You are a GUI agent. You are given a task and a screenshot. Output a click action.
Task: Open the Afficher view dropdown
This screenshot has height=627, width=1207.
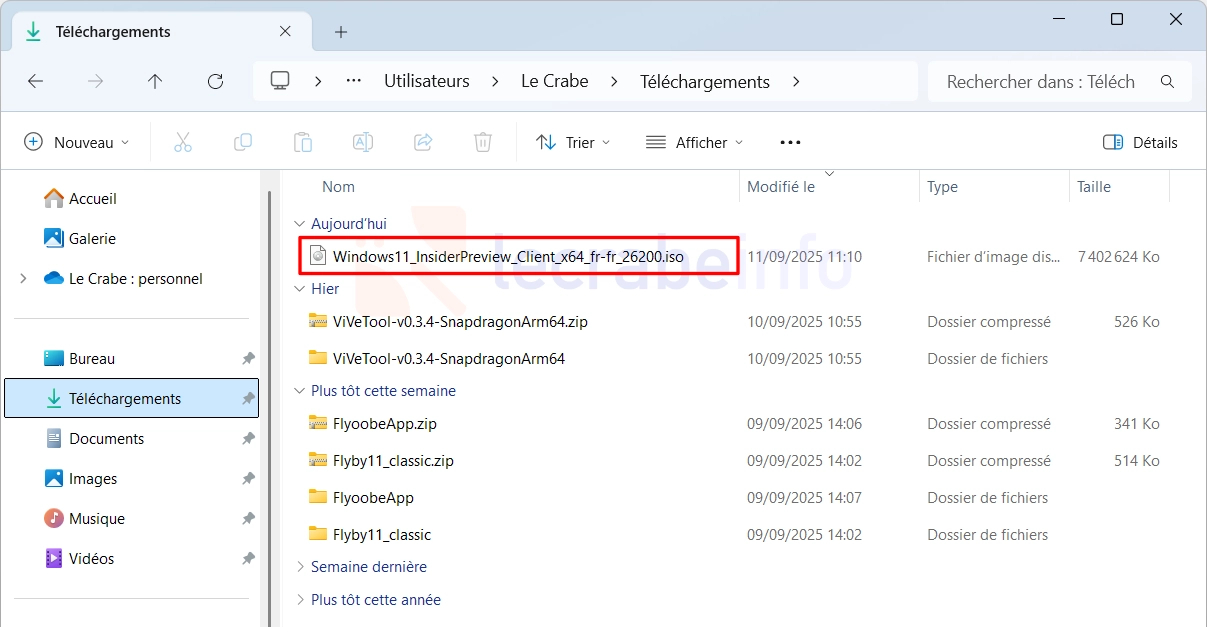695,142
